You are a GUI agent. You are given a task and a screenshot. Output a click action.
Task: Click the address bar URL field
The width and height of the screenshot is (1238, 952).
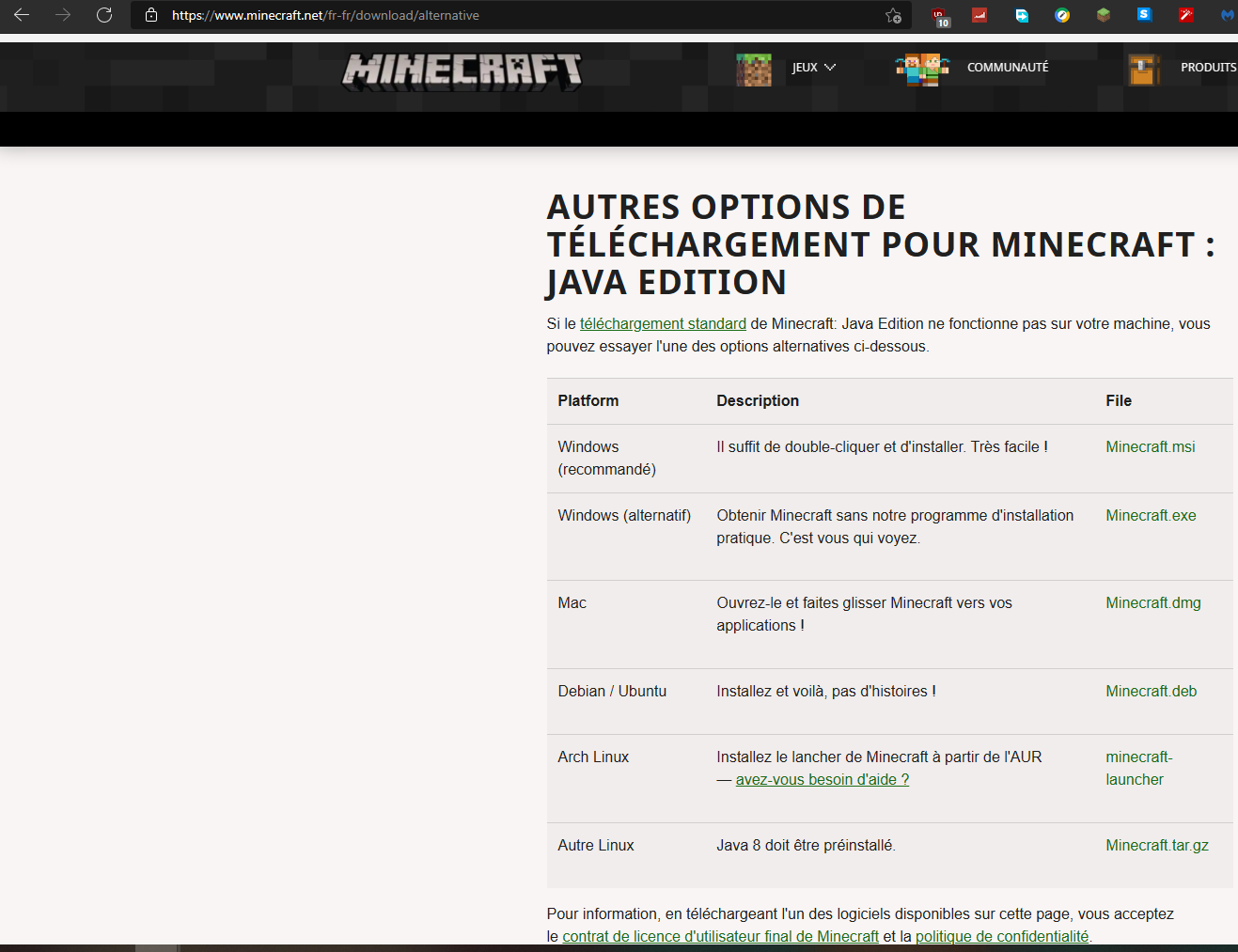[x=522, y=15]
